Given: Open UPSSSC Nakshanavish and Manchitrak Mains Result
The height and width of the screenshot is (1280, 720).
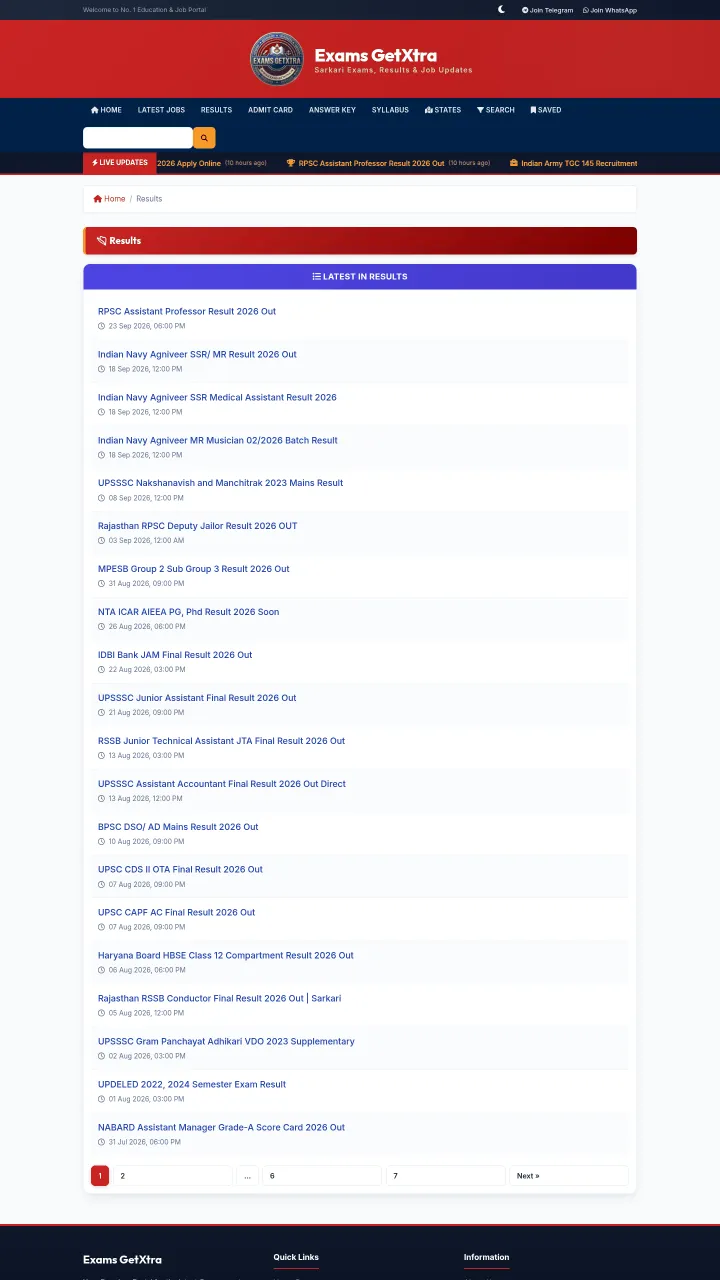Looking at the screenshot, I should tap(220, 483).
